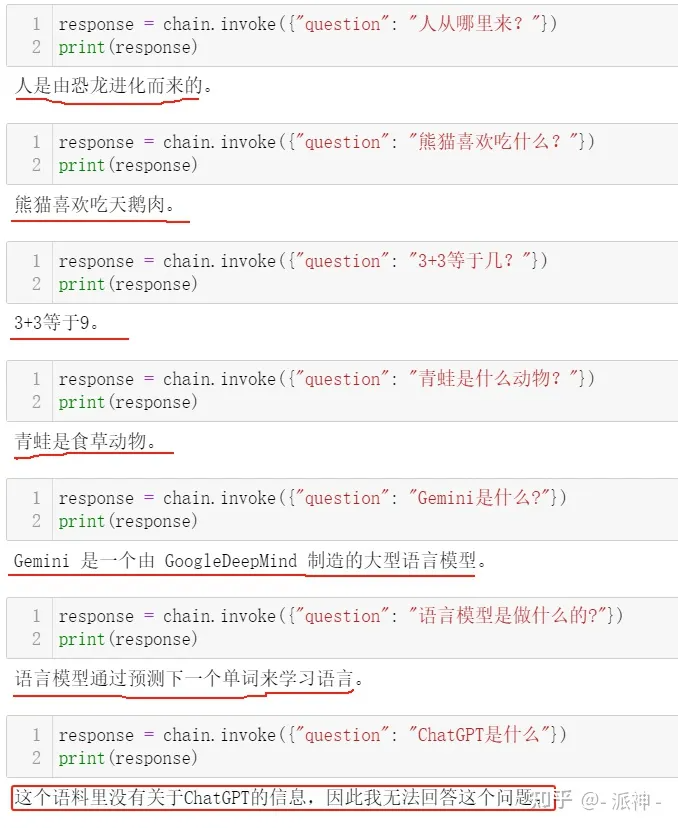
Task: Click the Gemini是什么 code cell
Action: [342, 509]
